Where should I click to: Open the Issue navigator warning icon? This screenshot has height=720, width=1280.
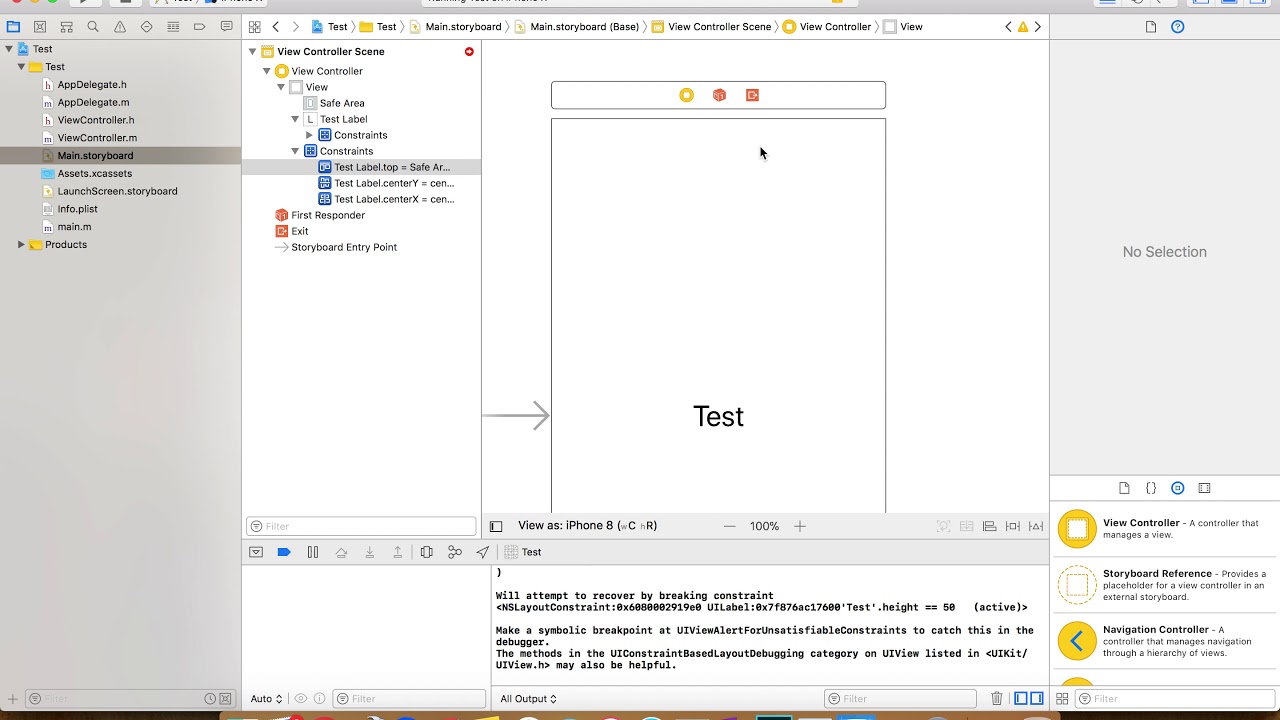point(120,27)
